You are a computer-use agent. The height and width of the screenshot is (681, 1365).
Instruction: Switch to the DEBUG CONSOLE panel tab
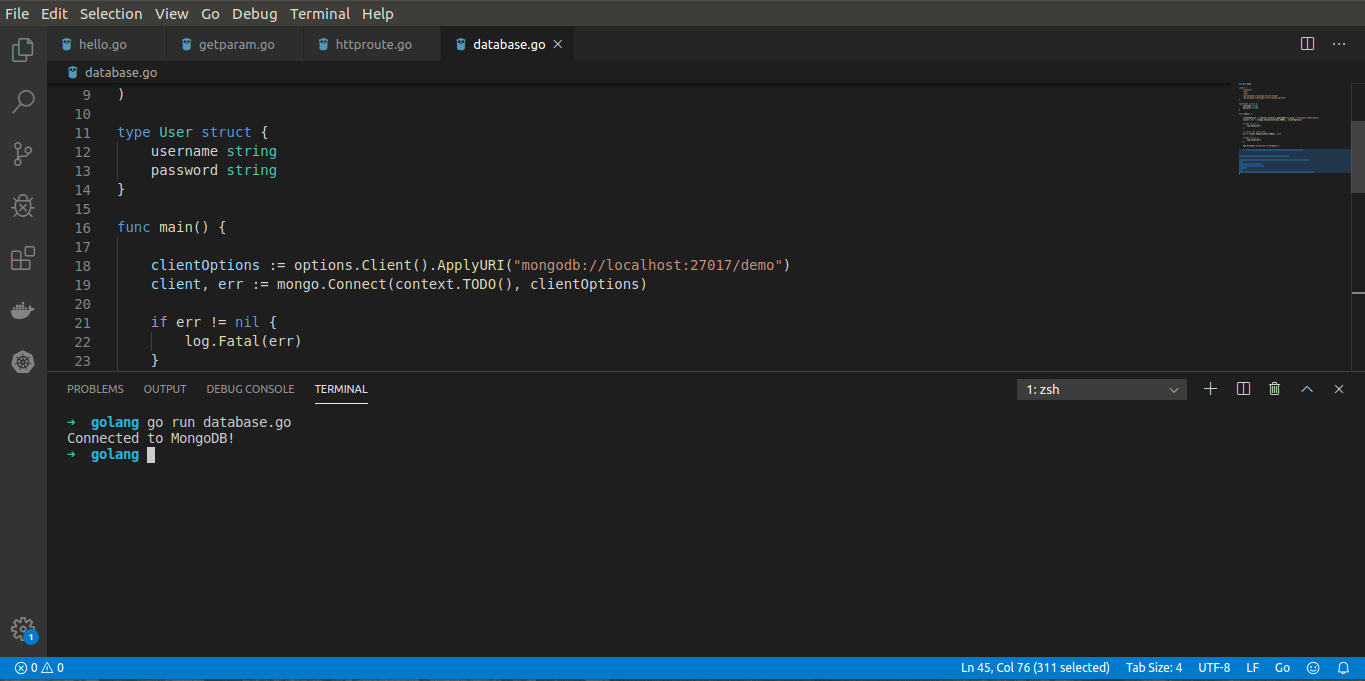pyautogui.click(x=250, y=389)
